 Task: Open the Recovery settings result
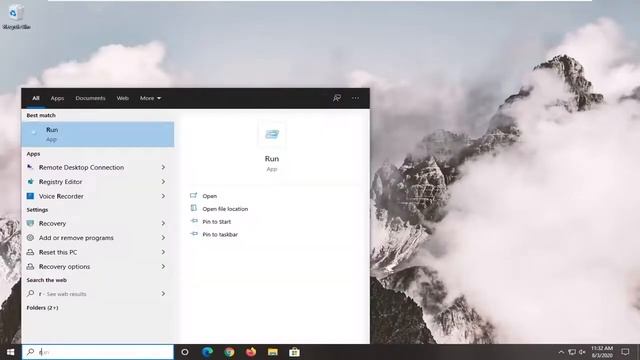point(52,224)
